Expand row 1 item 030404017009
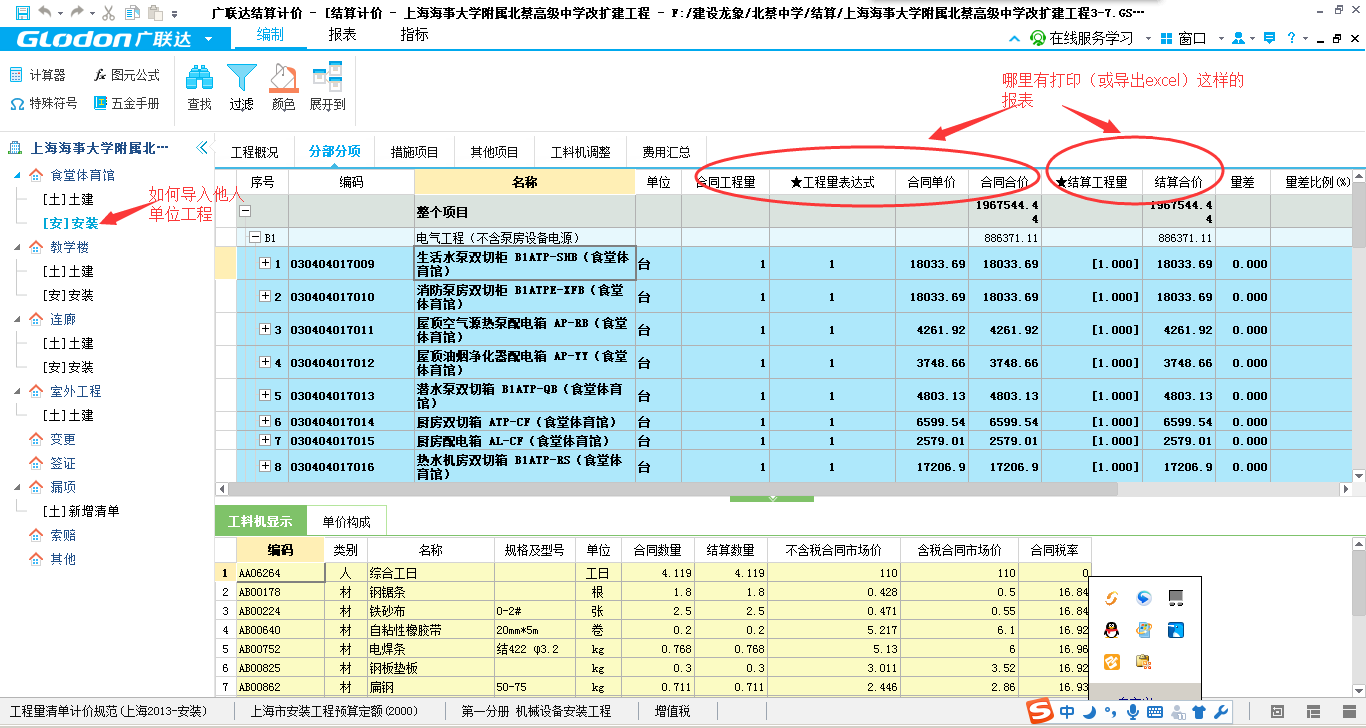This screenshot has width=1366, height=728. click(265, 264)
